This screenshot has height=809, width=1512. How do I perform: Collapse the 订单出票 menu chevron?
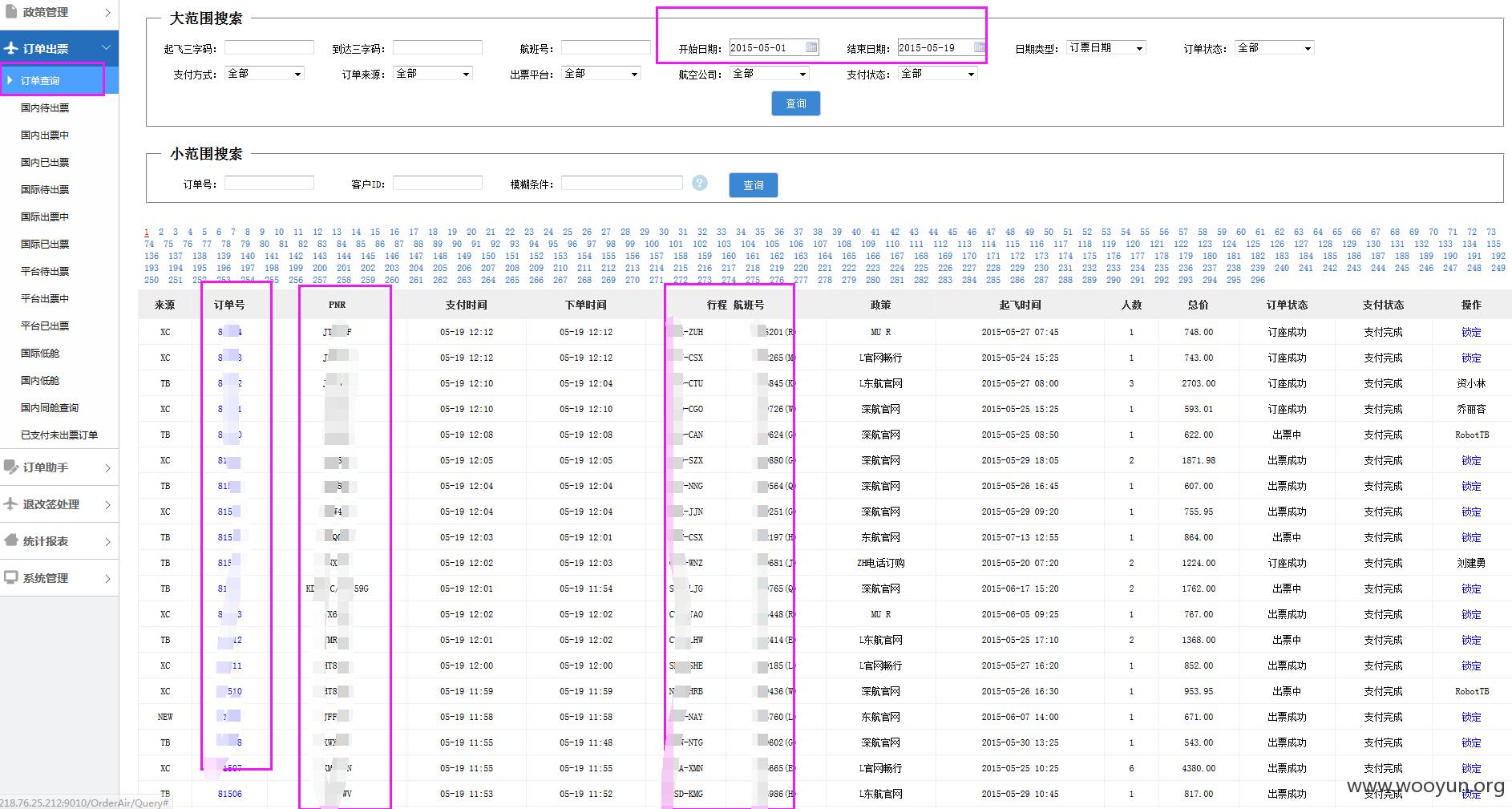[107, 49]
